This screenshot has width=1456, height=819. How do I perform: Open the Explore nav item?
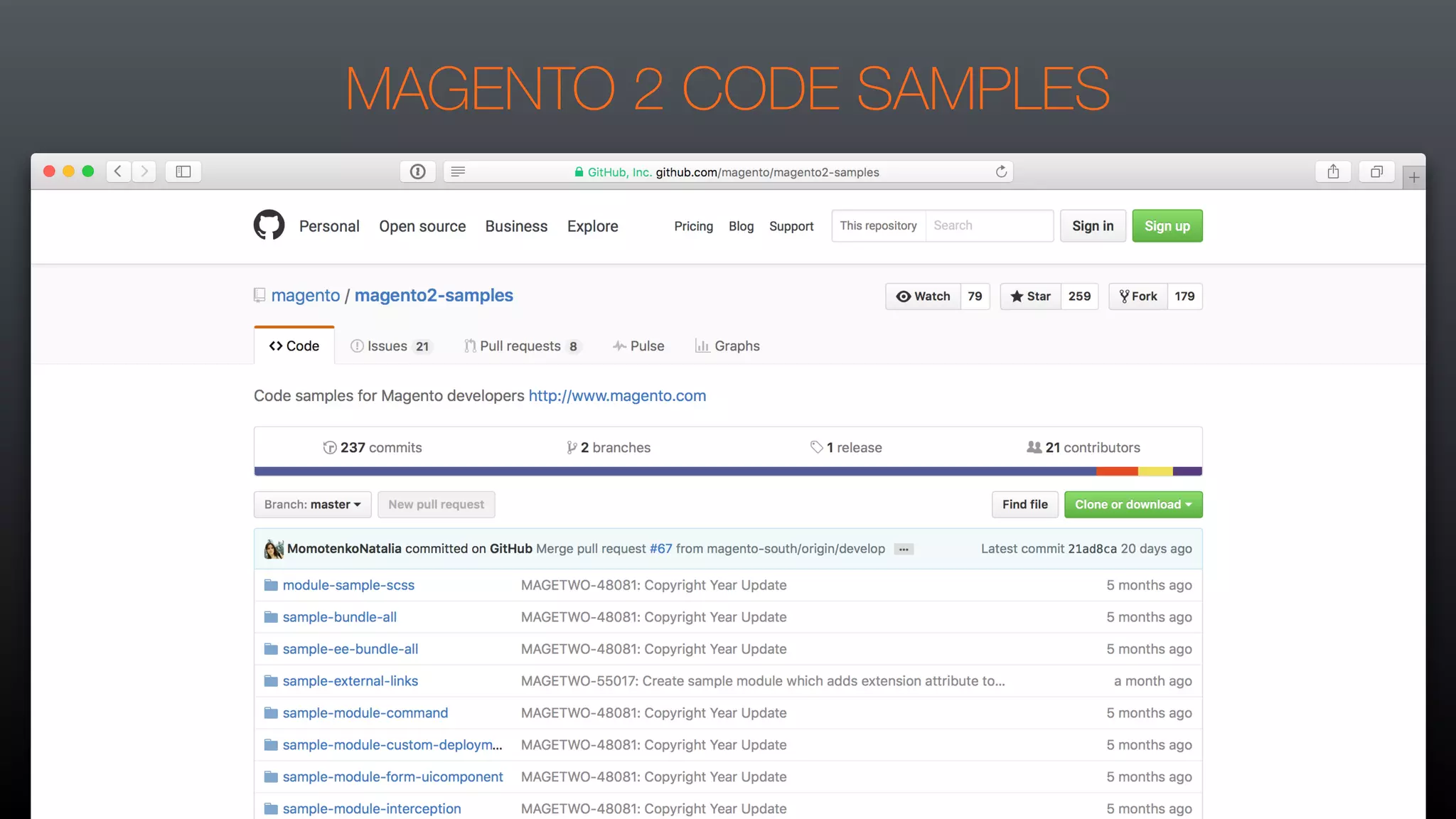coord(593,226)
